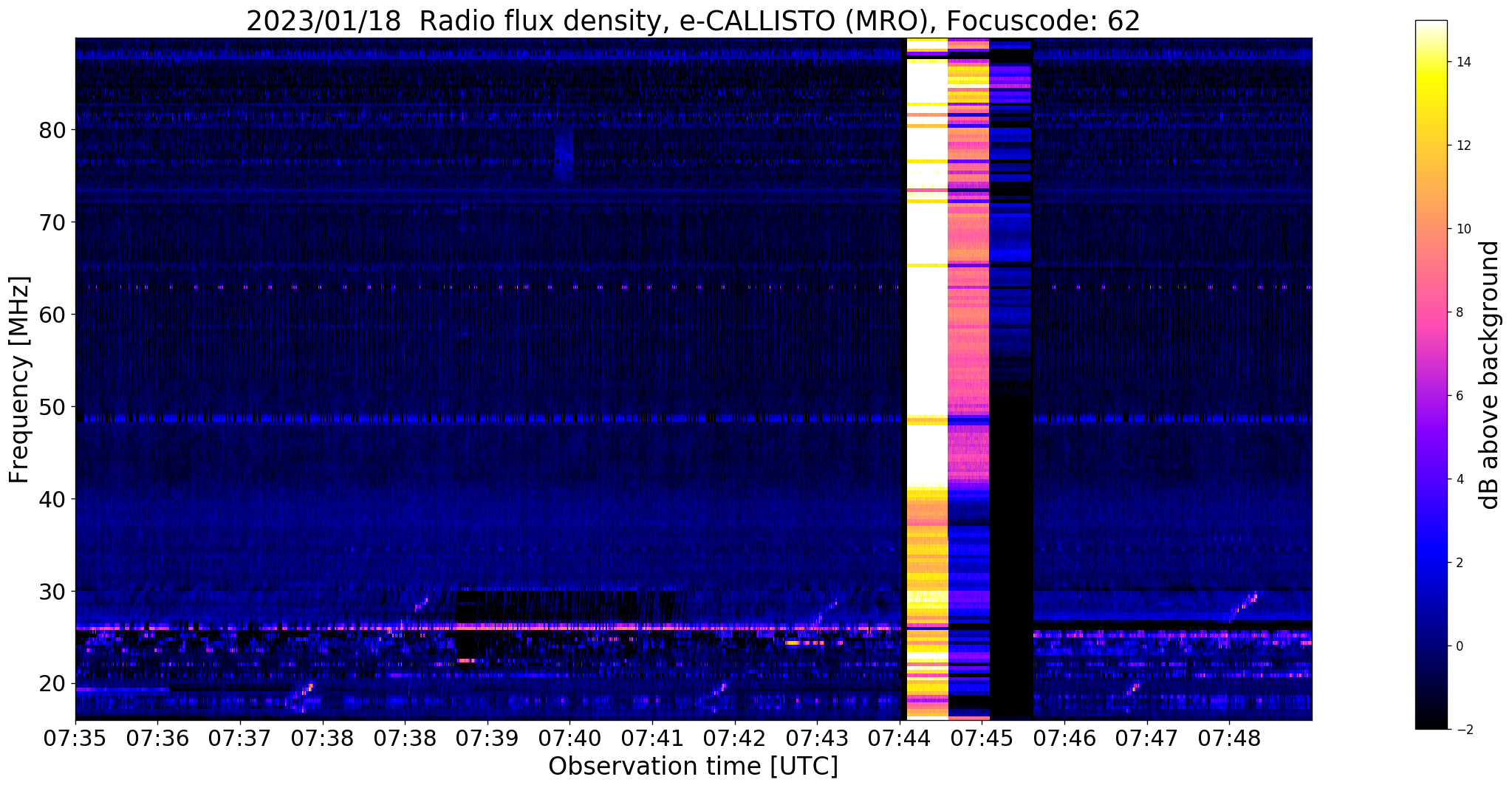Select the 07:37 time tick label
This screenshot has width=1512, height=788.
(x=240, y=739)
